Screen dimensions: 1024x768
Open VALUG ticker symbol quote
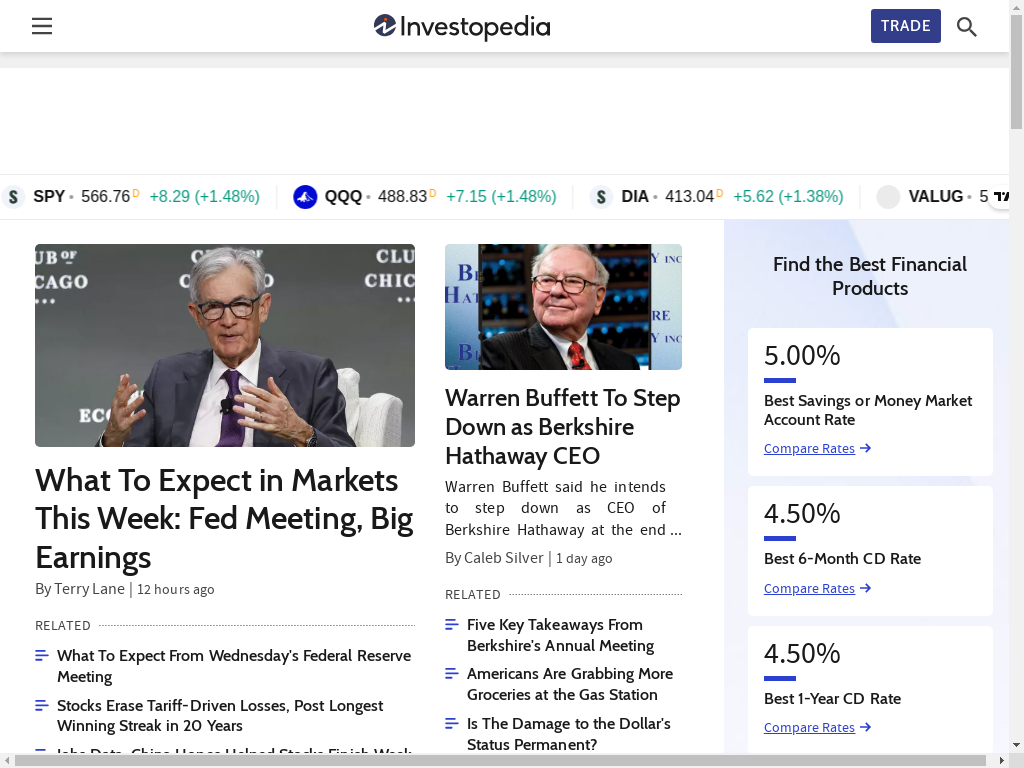[936, 197]
